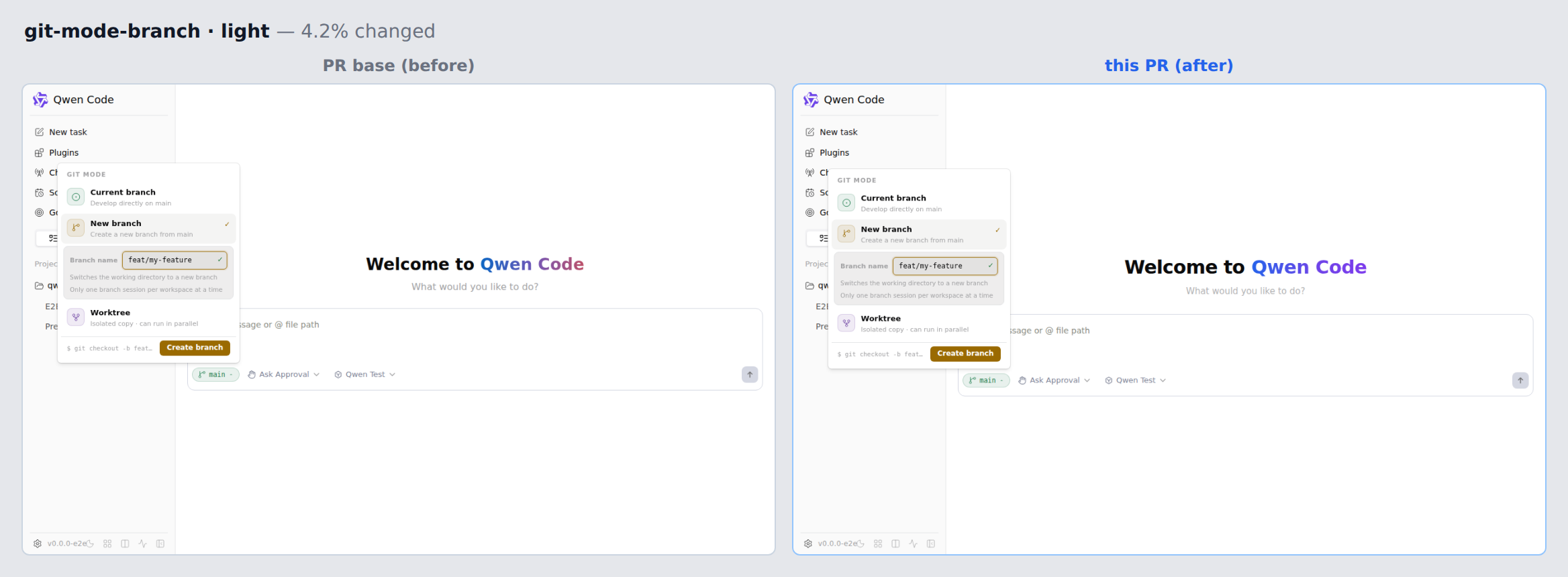The height and width of the screenshot is (577, 1568).
Task: Click the activity pulse icon, after footer
Action: (913, 543)
